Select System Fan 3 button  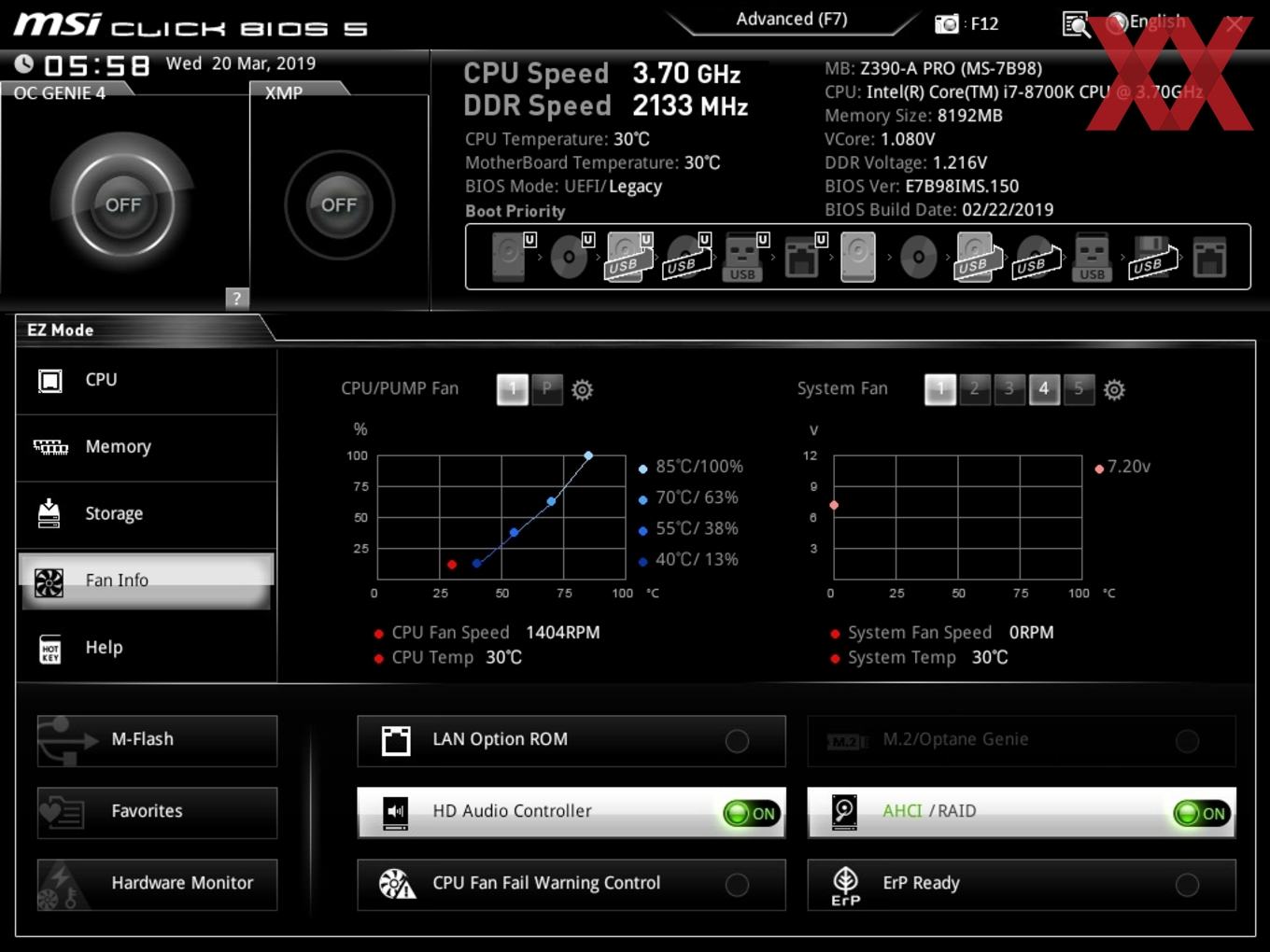click(x=1009, y=389)
